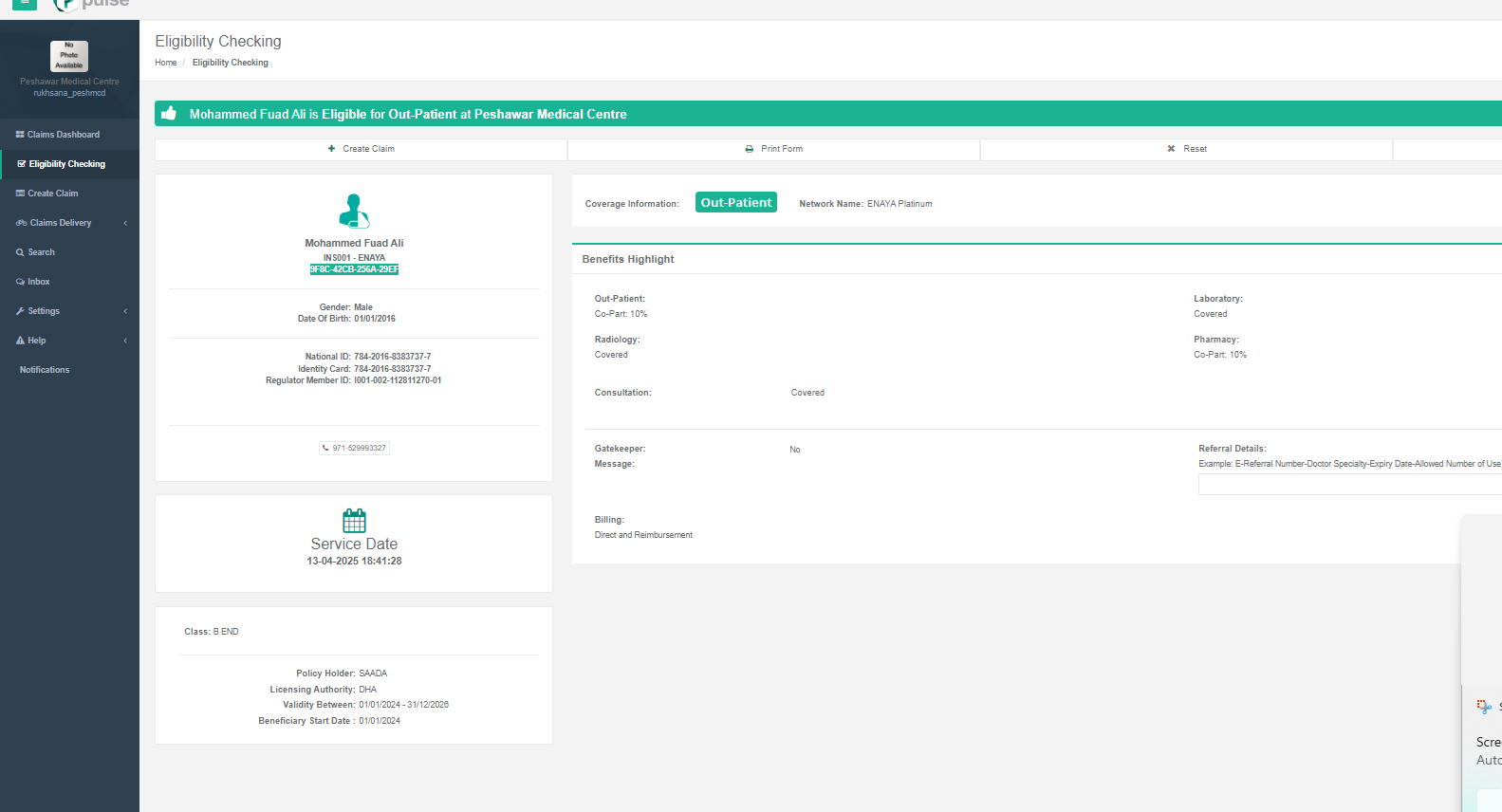Expand the Settings sidebar submenu arrow

(x=124, y=311)
